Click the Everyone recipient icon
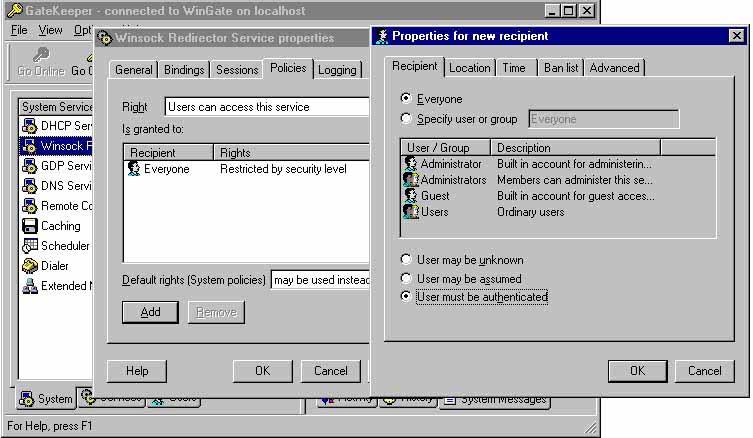The width and height of the screenshot is (753, 438). coord(134,170)
